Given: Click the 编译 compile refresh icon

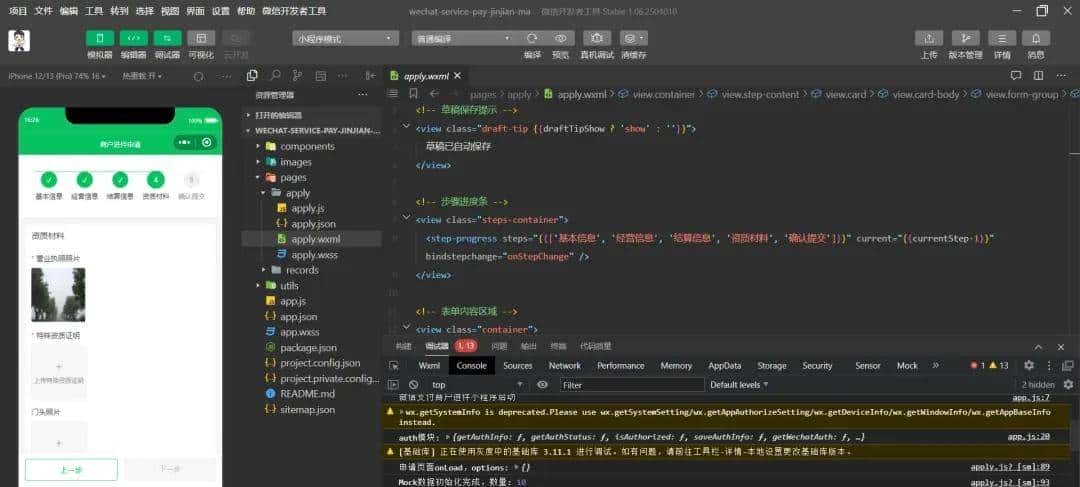Looking at the screenshot, I should pyautogui.click(x=532, y=39).
